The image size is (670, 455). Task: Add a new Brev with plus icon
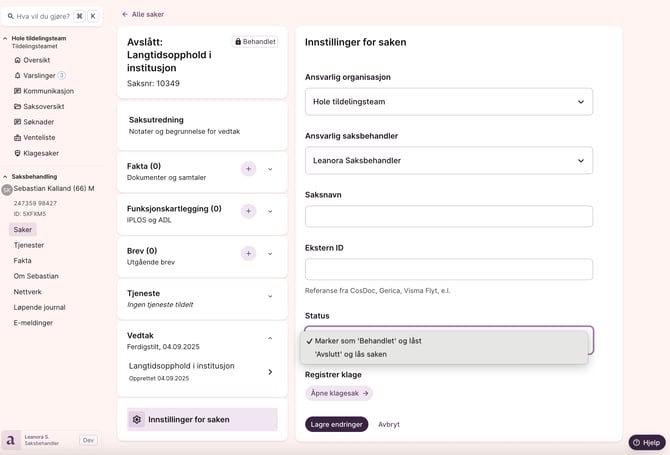point(248,254)
